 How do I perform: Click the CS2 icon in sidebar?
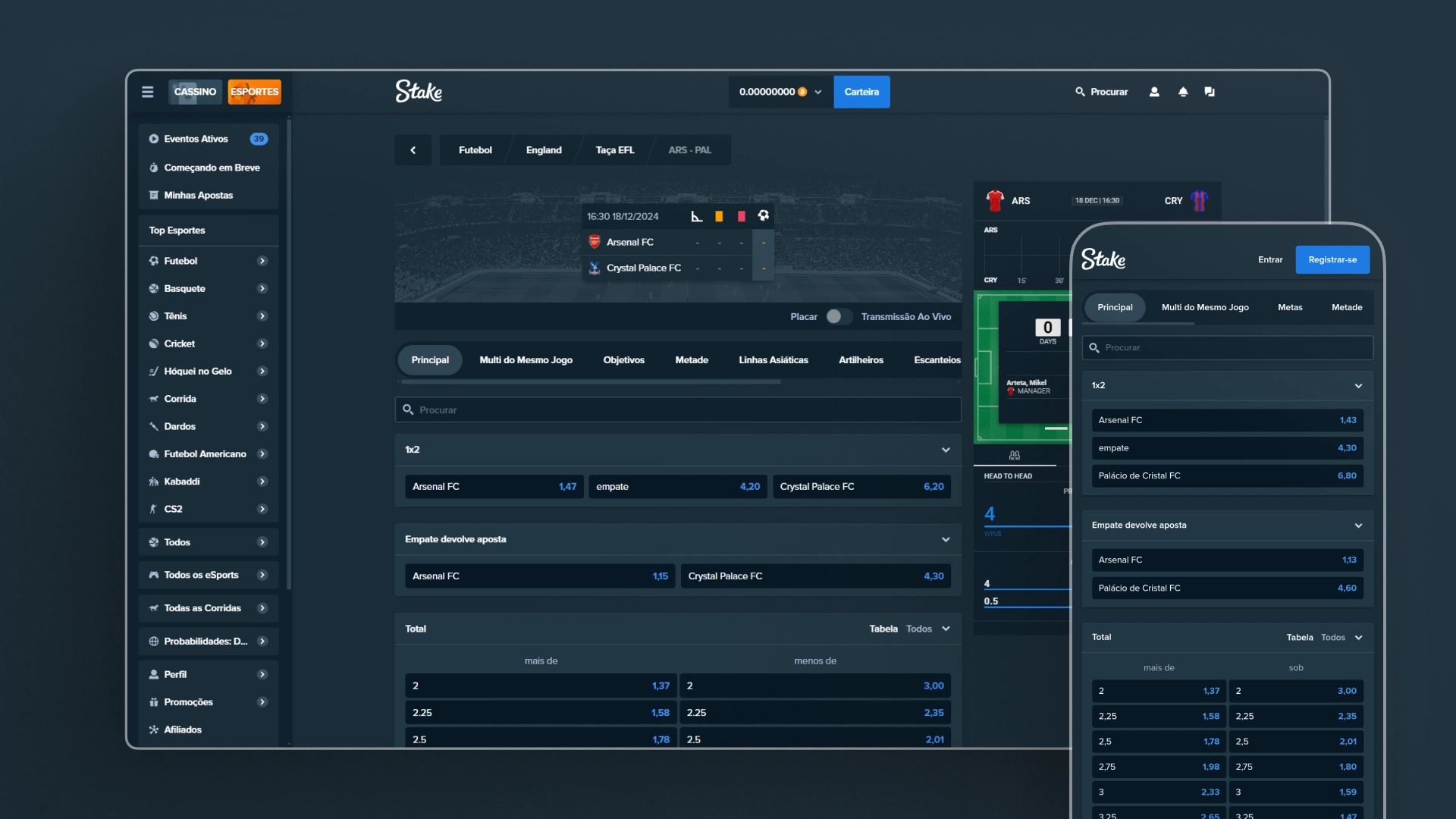(154, 509)
